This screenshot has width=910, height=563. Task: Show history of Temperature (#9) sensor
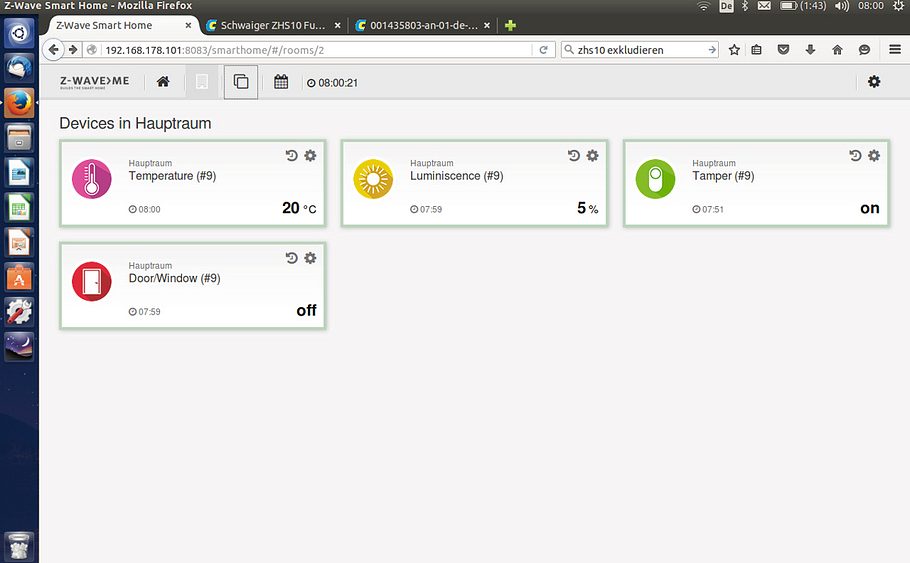click(x=291, y=155)
